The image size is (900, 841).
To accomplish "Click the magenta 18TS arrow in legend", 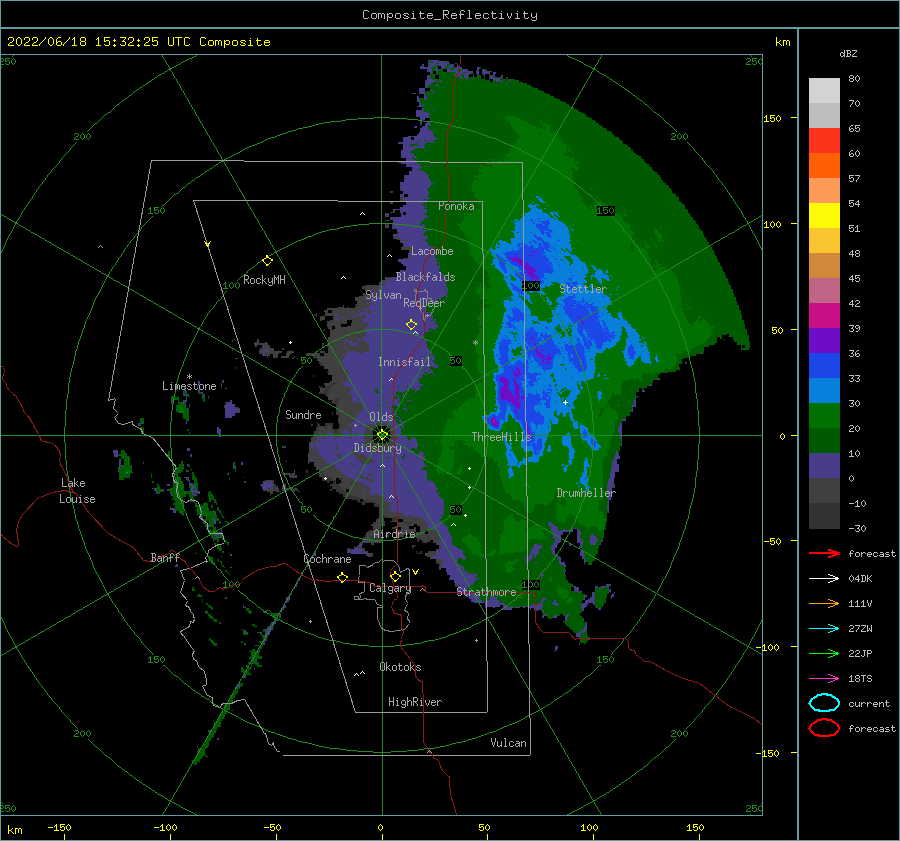I will [824, 678].
